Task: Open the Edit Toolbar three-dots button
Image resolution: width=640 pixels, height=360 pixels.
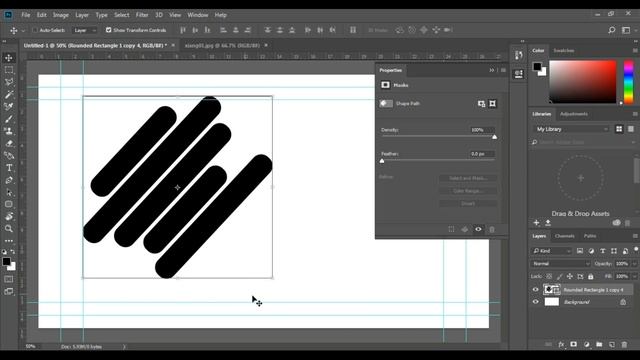Action: [9, 241]
